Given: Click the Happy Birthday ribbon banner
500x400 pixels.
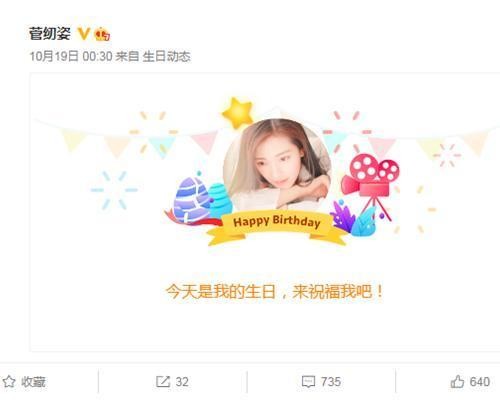Looking at the screenshot, I should (277, 228).
